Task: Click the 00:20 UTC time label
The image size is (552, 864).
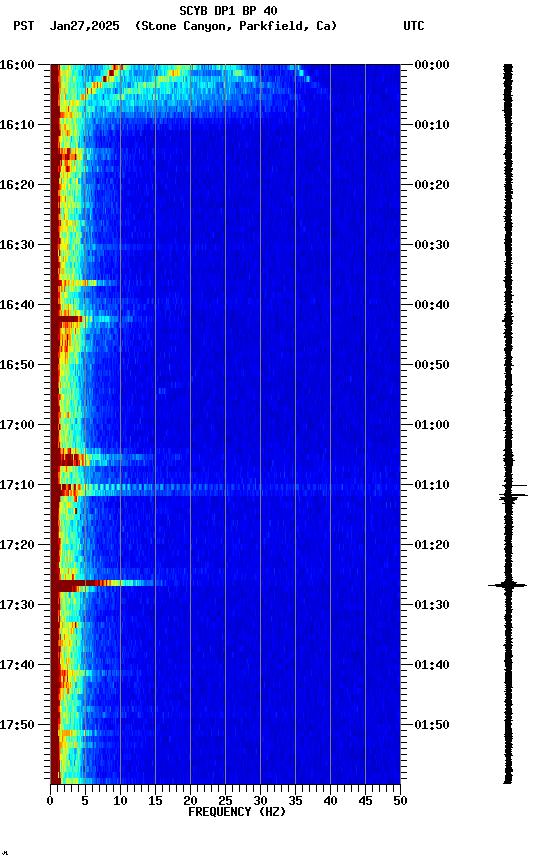Action: pos(432,185)
